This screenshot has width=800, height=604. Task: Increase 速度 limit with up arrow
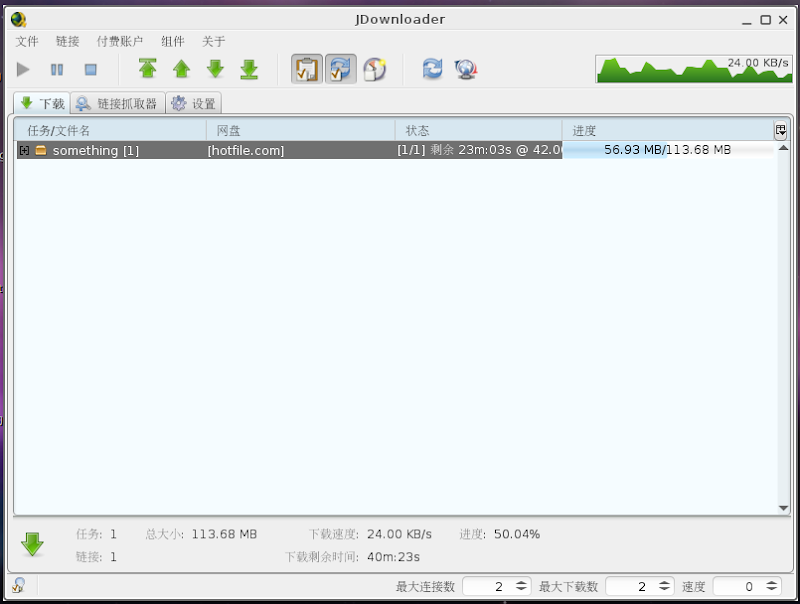(x=771, y=583)
